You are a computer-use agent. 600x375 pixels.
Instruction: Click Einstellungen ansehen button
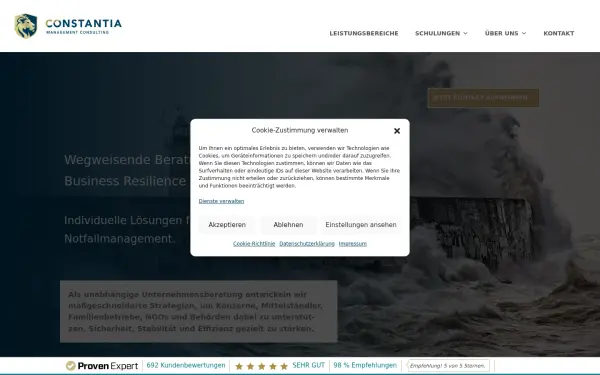[361, 225]
